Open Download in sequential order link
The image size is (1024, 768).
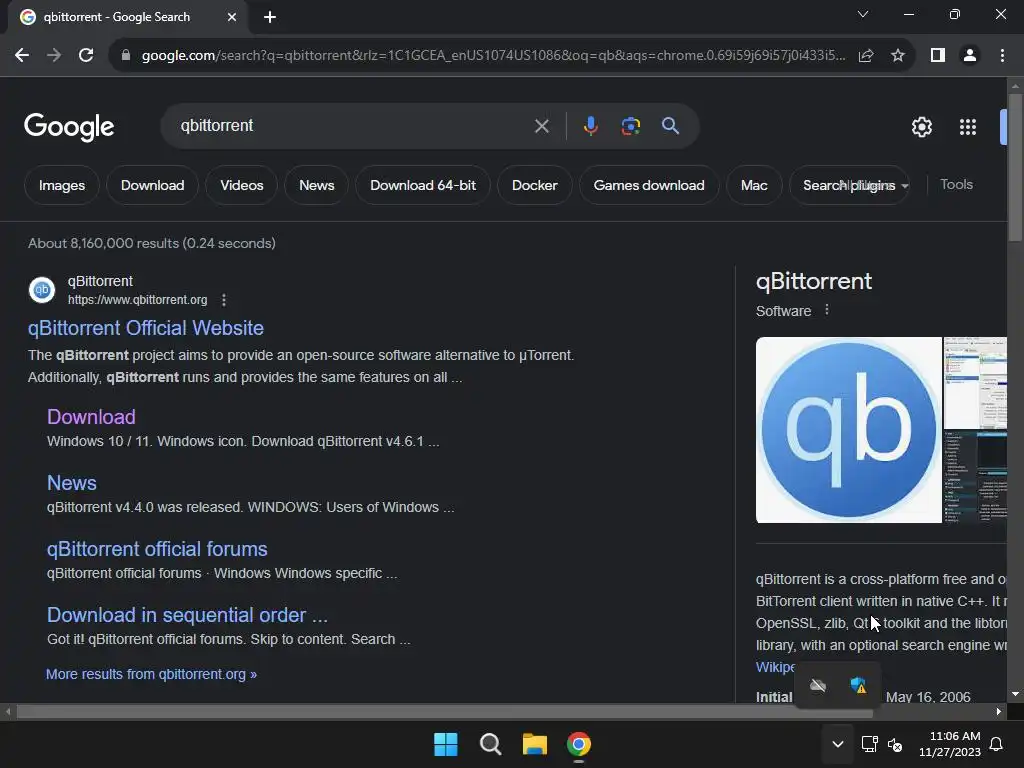[x=187, y=615]
